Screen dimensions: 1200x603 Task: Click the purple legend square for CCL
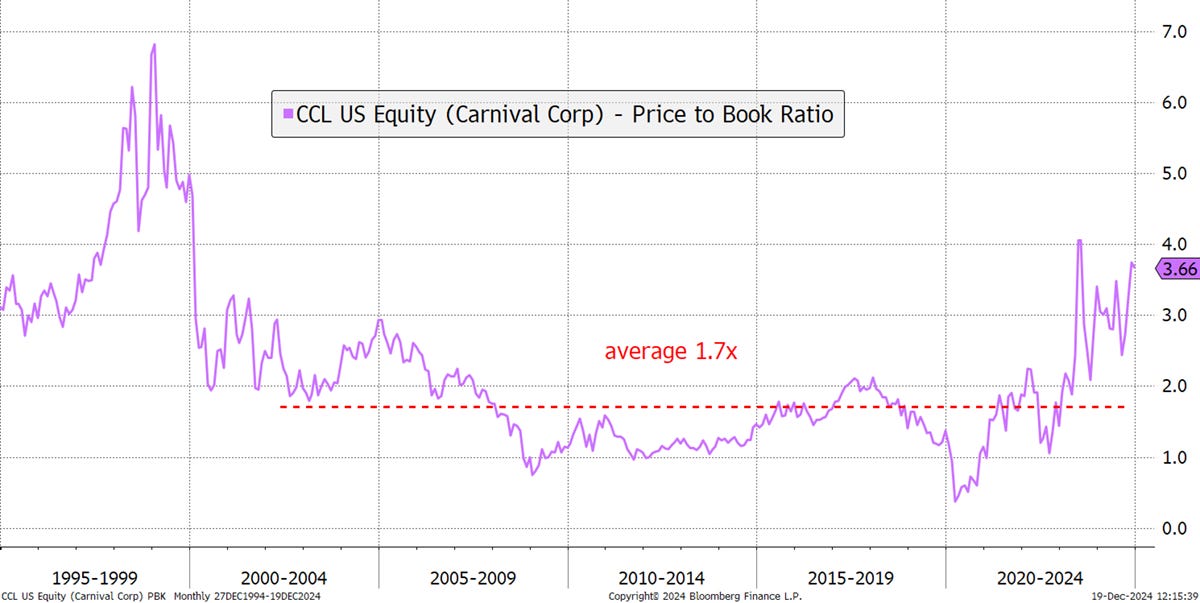(x=289, y=115)
